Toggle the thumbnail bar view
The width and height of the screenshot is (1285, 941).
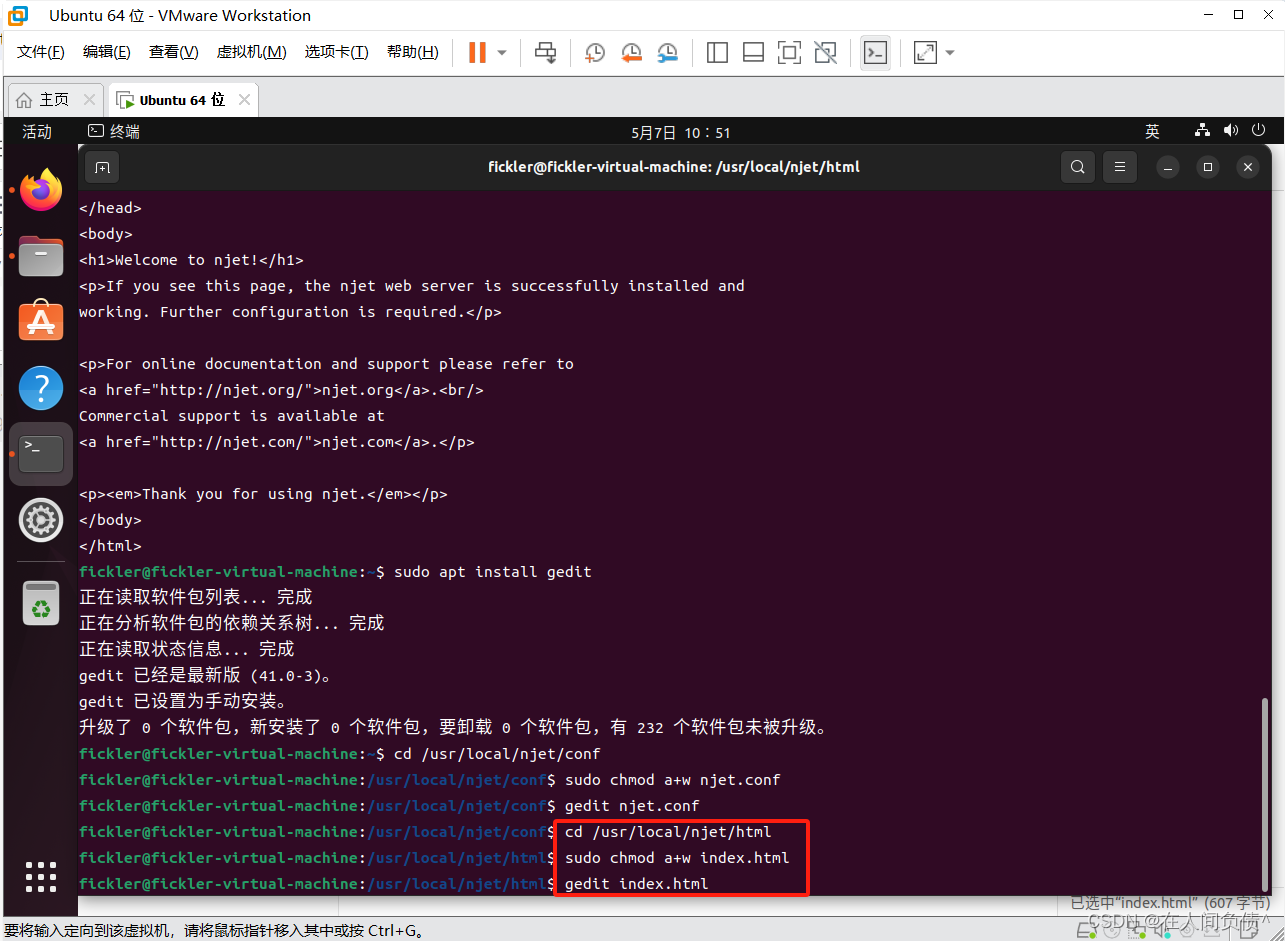point(753,52)
